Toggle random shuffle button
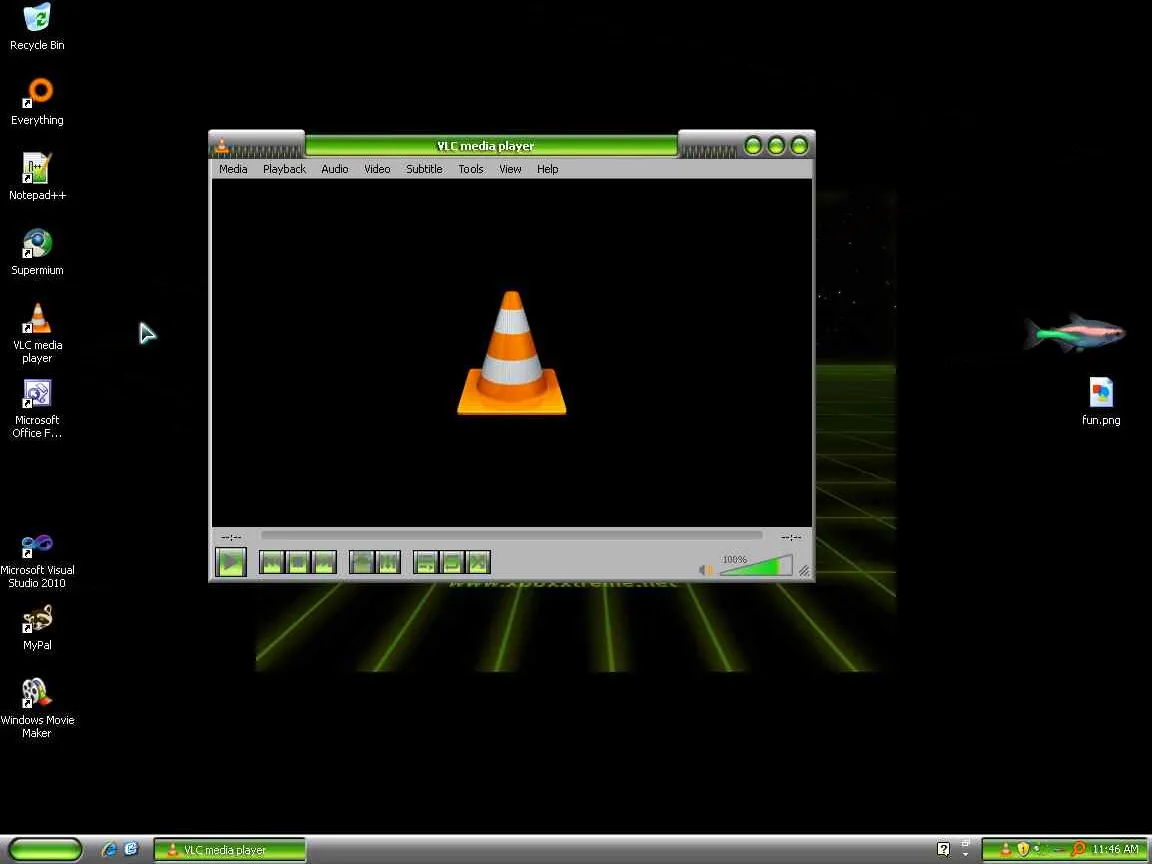 click(x=478, y=563)
